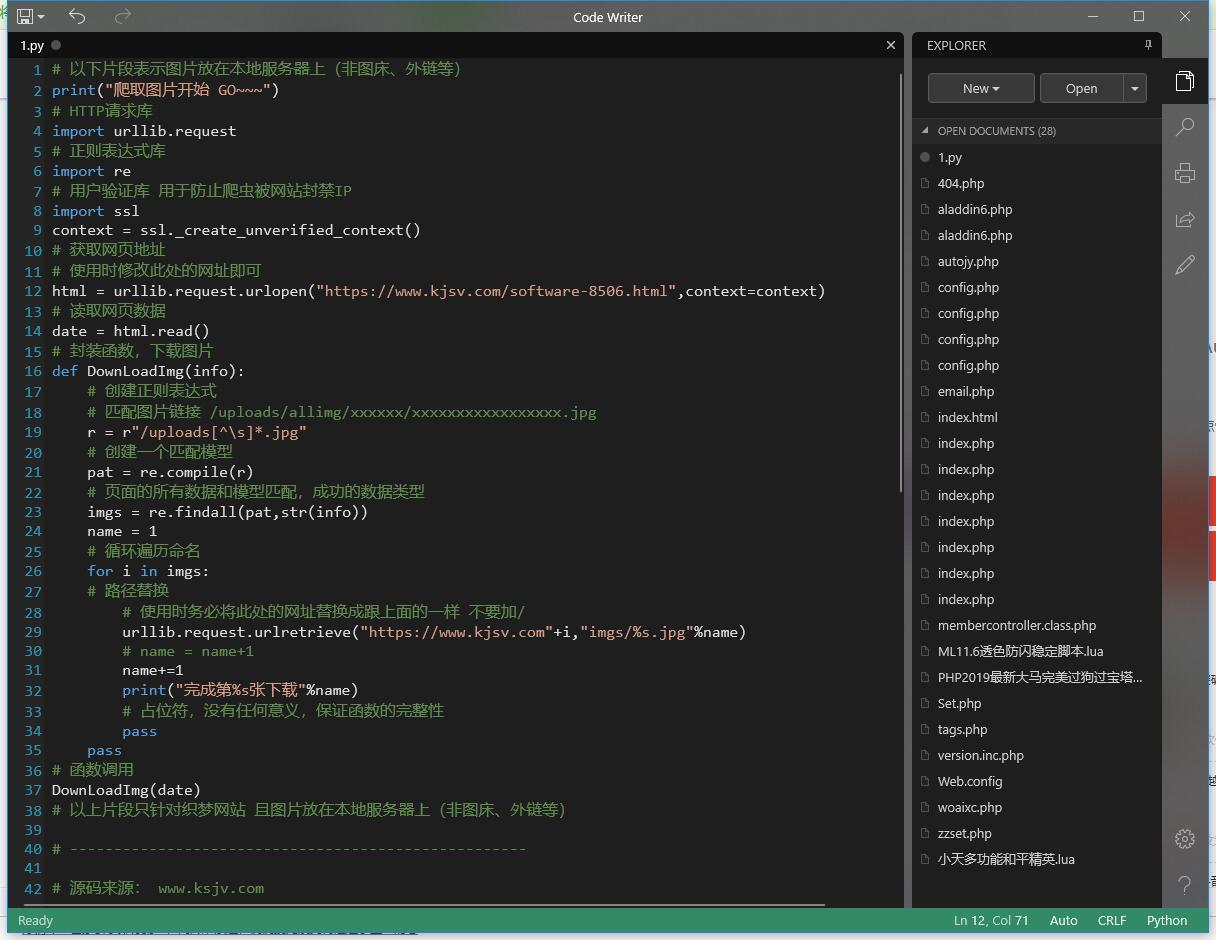Collapse the Open Documents section
The width and height of the screenshot is (1216, 940).
[926, 131]
